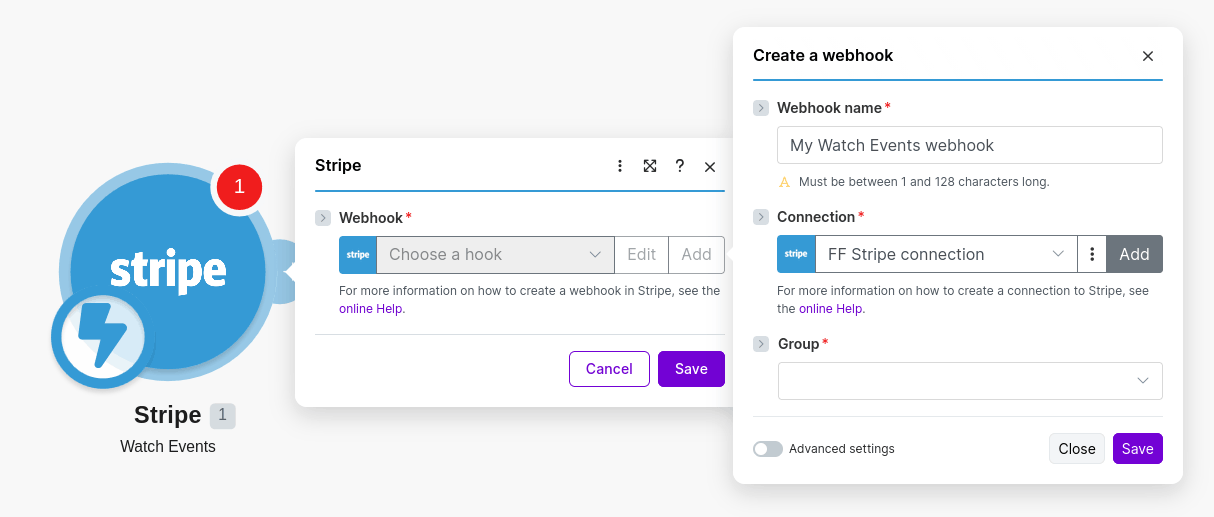Click the warning icon under the webhook name field
Image resolution: width=1214 pixels, height=517 pixels.
[784, 182]
